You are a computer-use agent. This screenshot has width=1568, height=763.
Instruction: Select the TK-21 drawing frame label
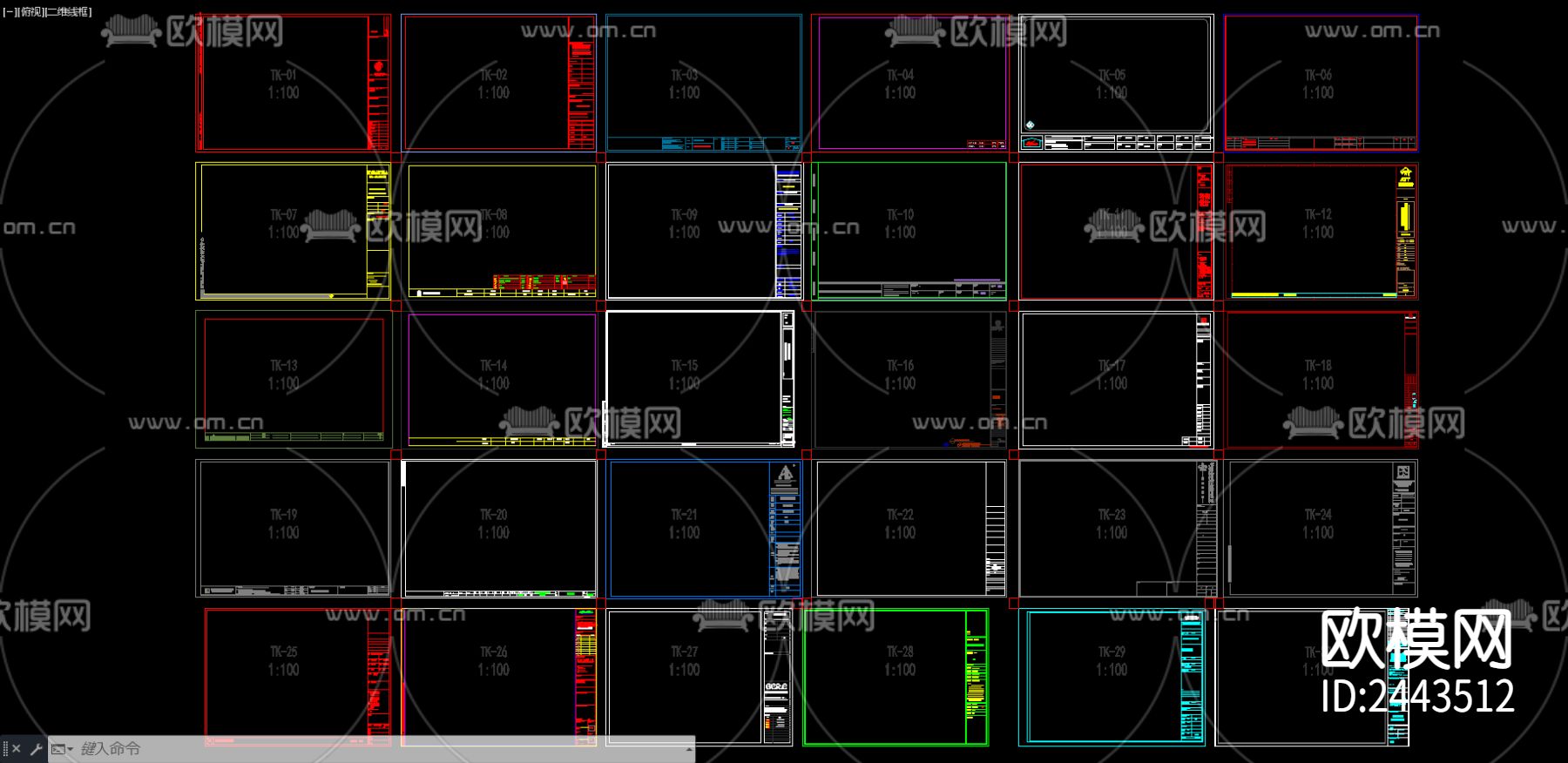coord(684,515)
